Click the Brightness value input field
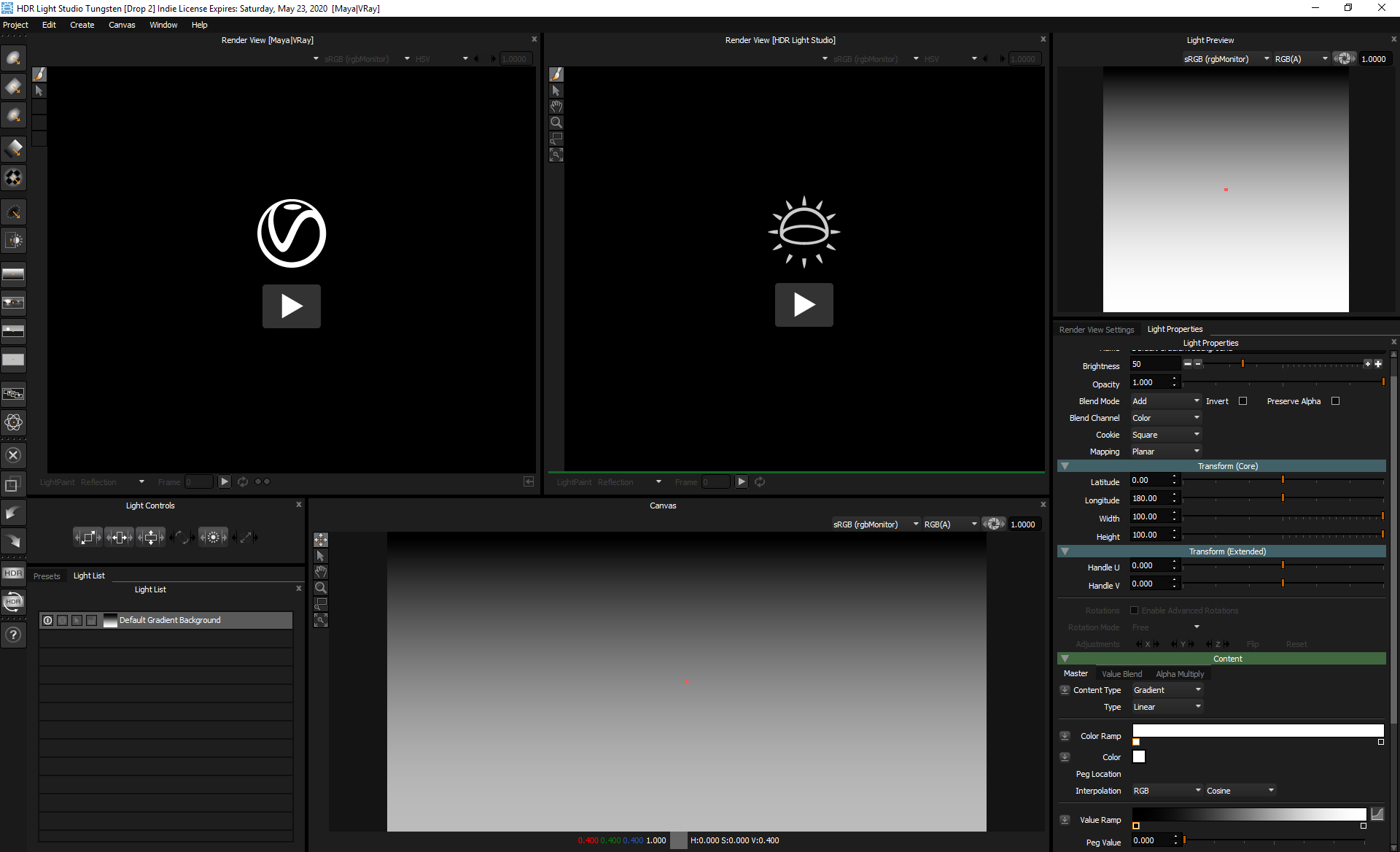 [1155, 364]
